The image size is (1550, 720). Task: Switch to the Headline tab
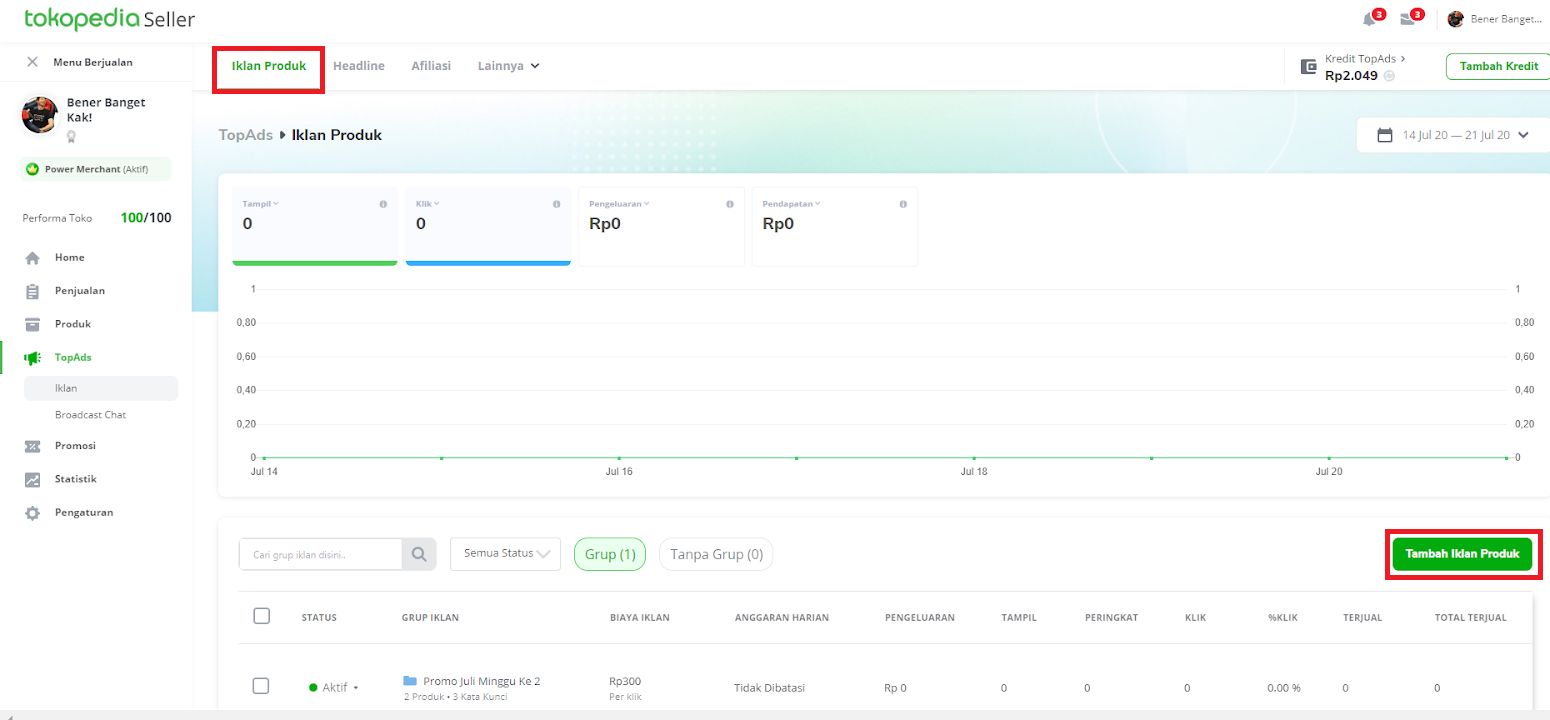pyautogui.click(x=359, y=66)
